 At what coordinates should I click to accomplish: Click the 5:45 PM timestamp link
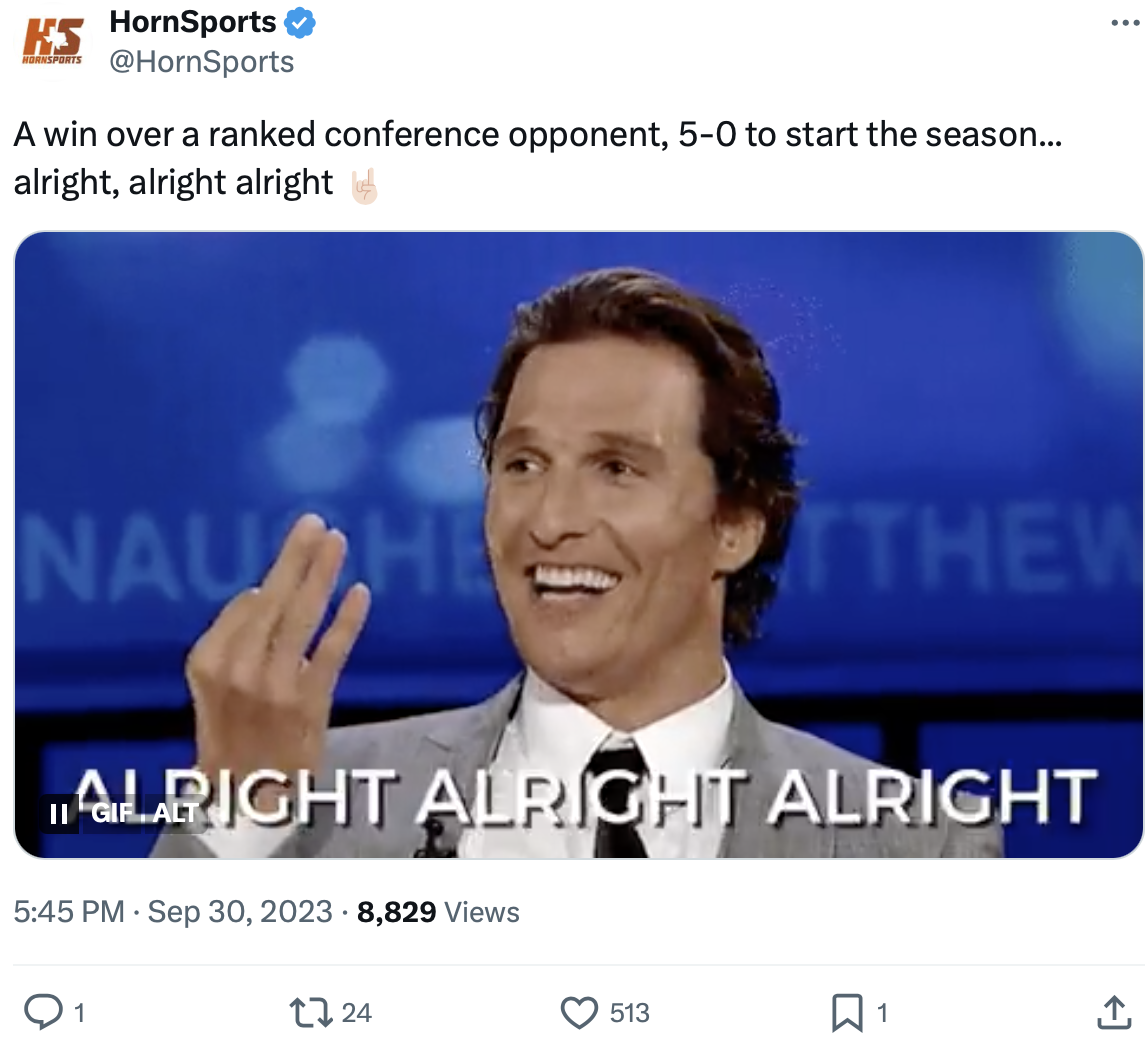[x=69, y=911]
